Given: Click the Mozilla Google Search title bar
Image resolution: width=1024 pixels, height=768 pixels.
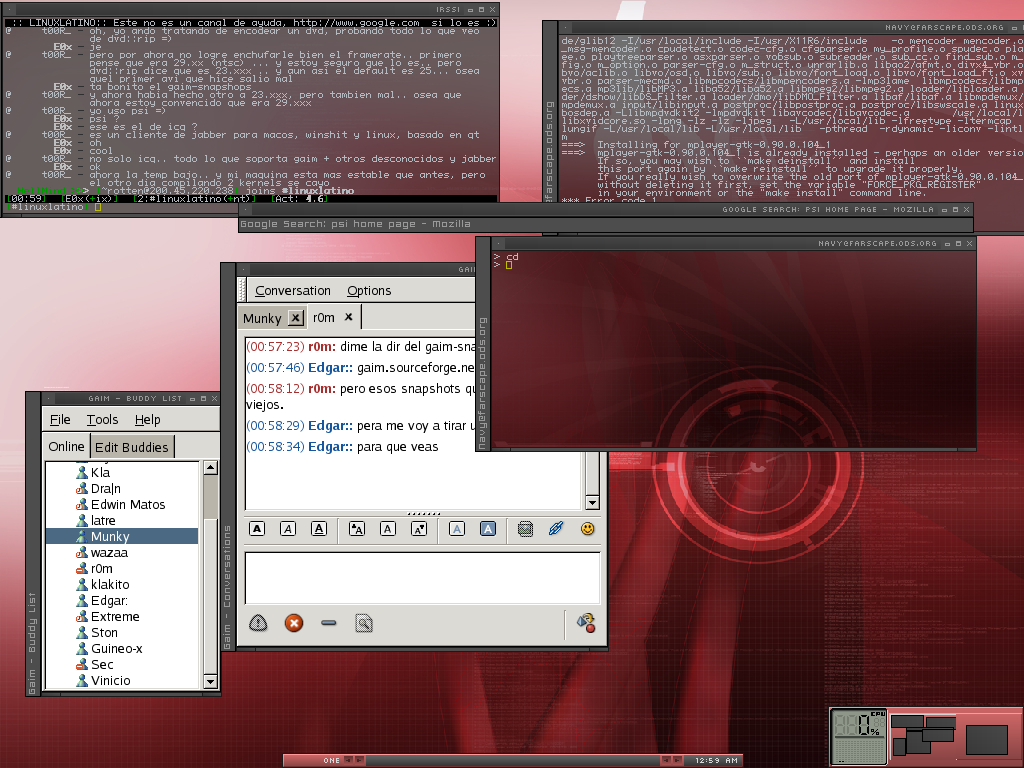Looking at the screenshot, I should pyautogui.click(x=605, y=210).
